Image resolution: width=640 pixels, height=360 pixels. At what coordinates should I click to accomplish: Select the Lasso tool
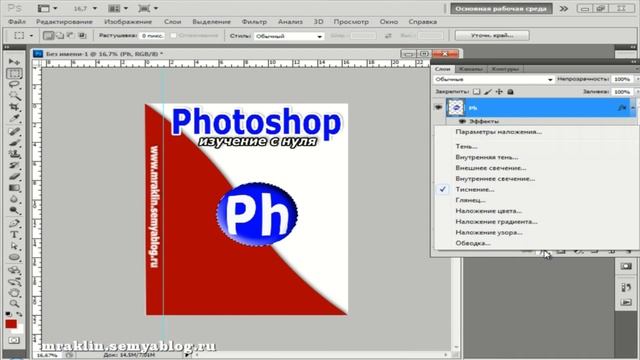(14, 84)
